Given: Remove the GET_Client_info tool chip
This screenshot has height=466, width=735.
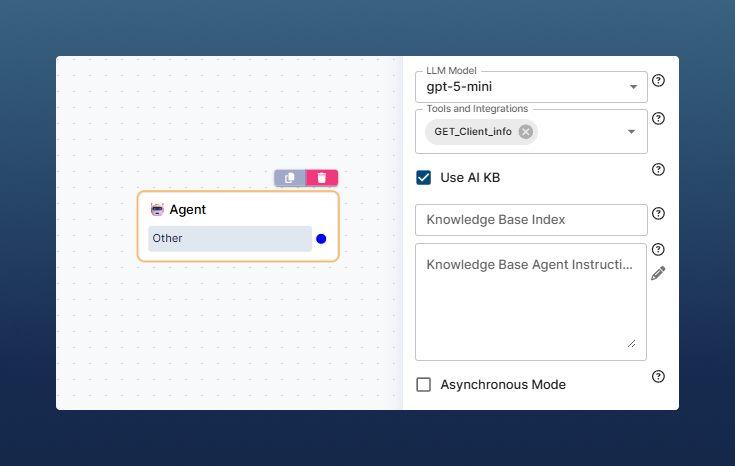Looking at the screenshot, I should click(526, 132).
